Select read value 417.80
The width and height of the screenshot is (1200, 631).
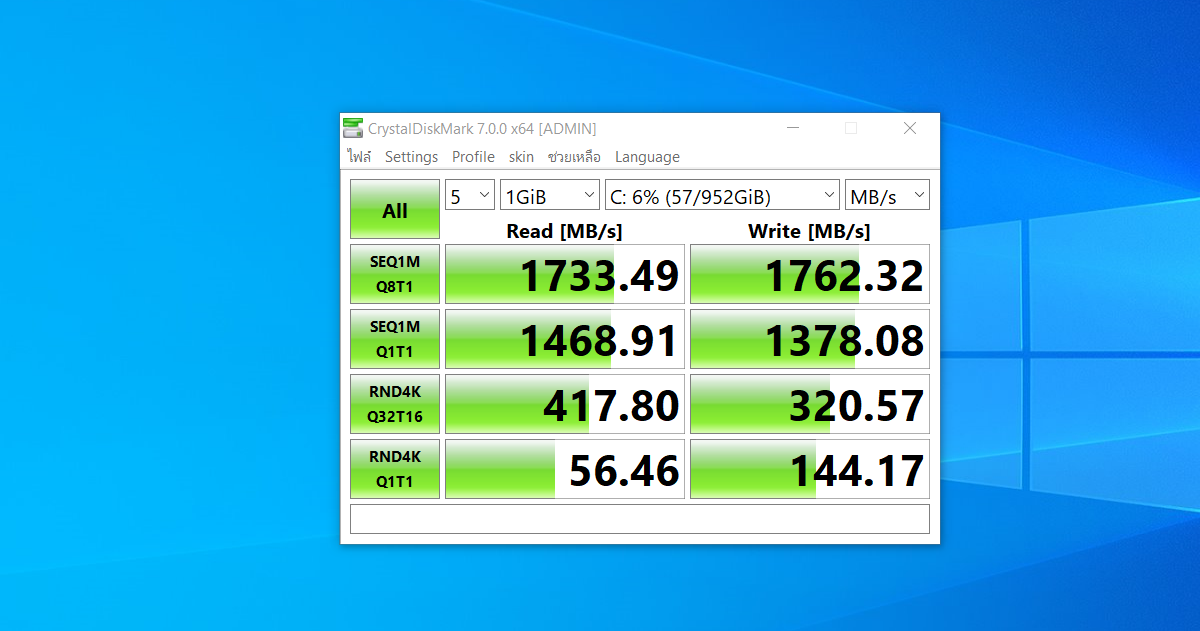(565, 405)
